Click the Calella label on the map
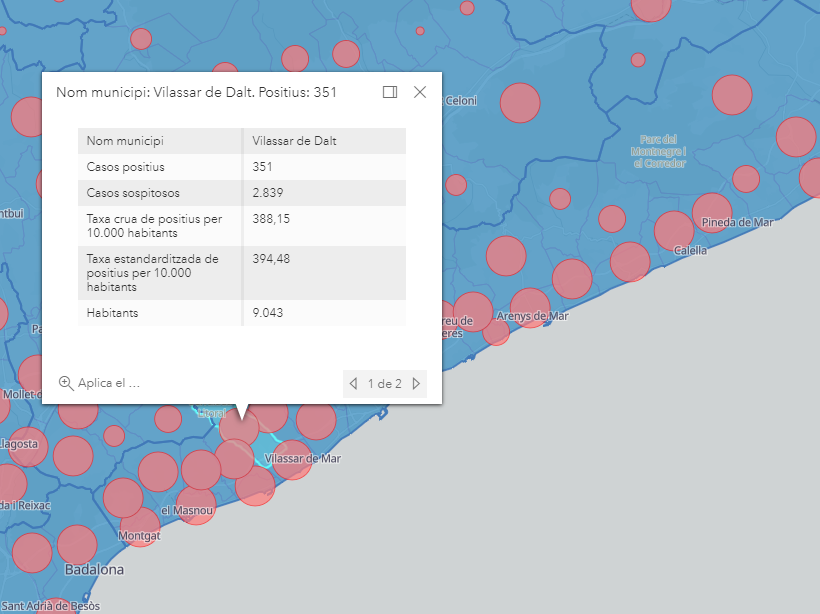Viewport: 820px width, 614px height. coord(690,250)
